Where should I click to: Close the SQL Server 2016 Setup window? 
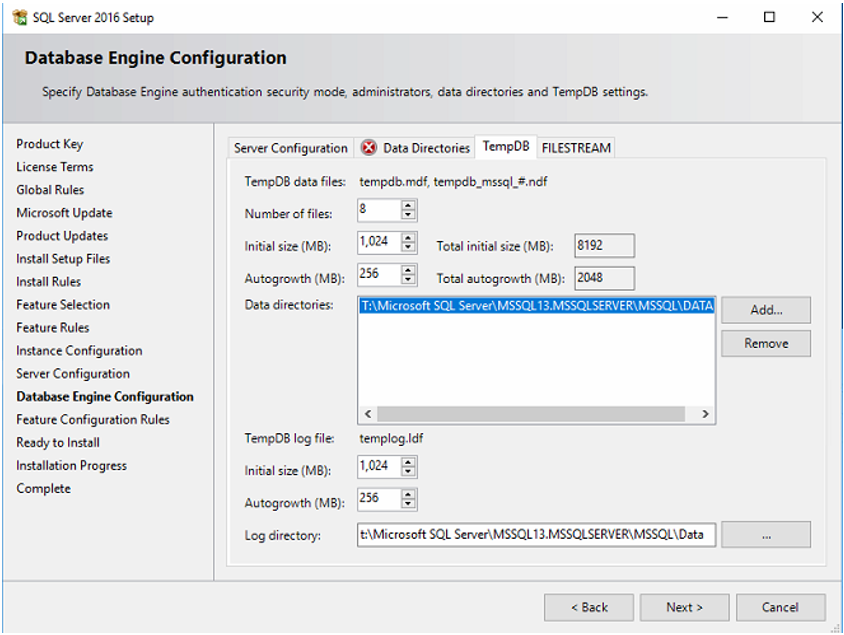(817, 17)
